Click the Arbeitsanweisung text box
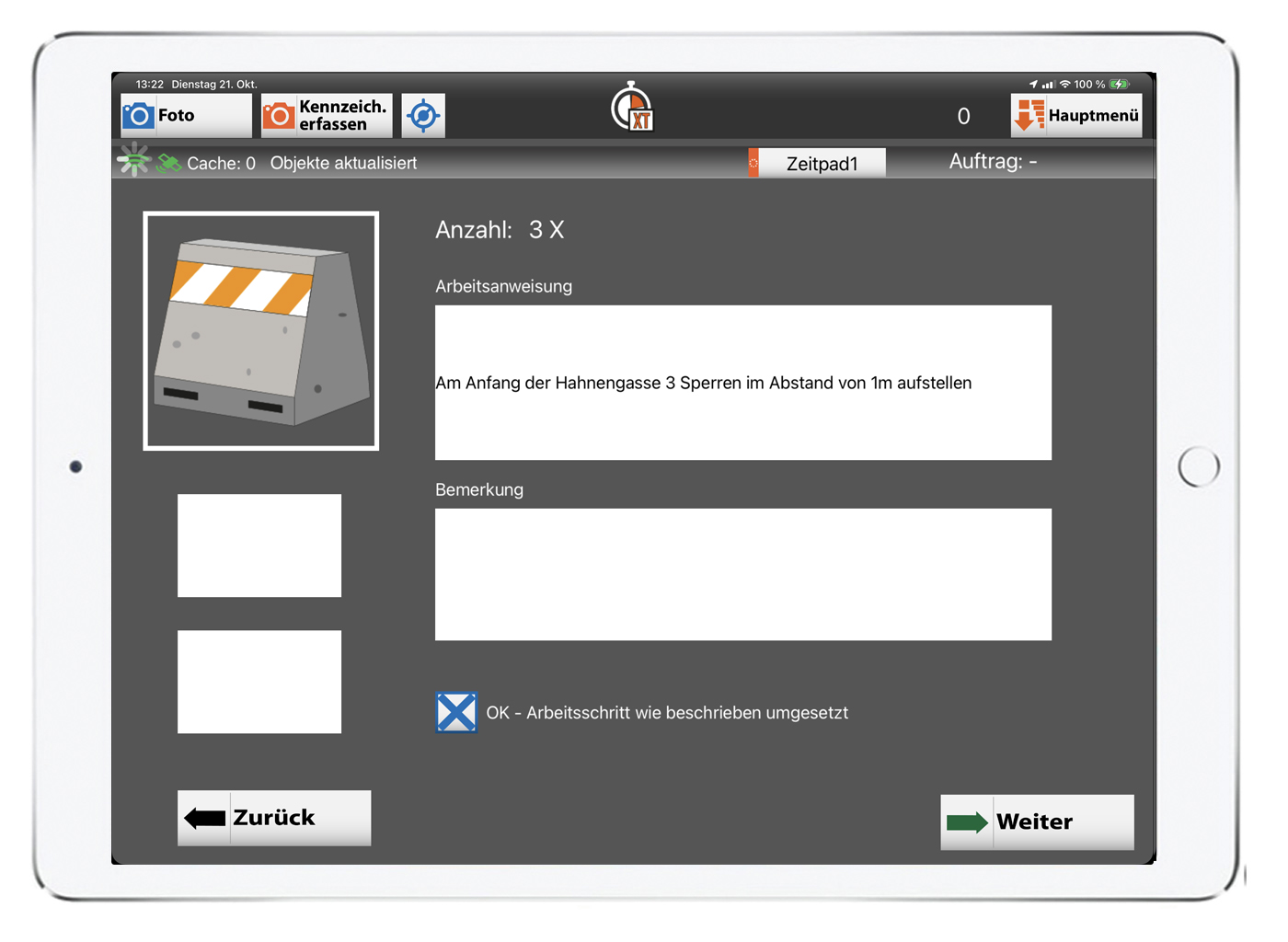Viewport: 1288px width, 942px height. (742, 383)
